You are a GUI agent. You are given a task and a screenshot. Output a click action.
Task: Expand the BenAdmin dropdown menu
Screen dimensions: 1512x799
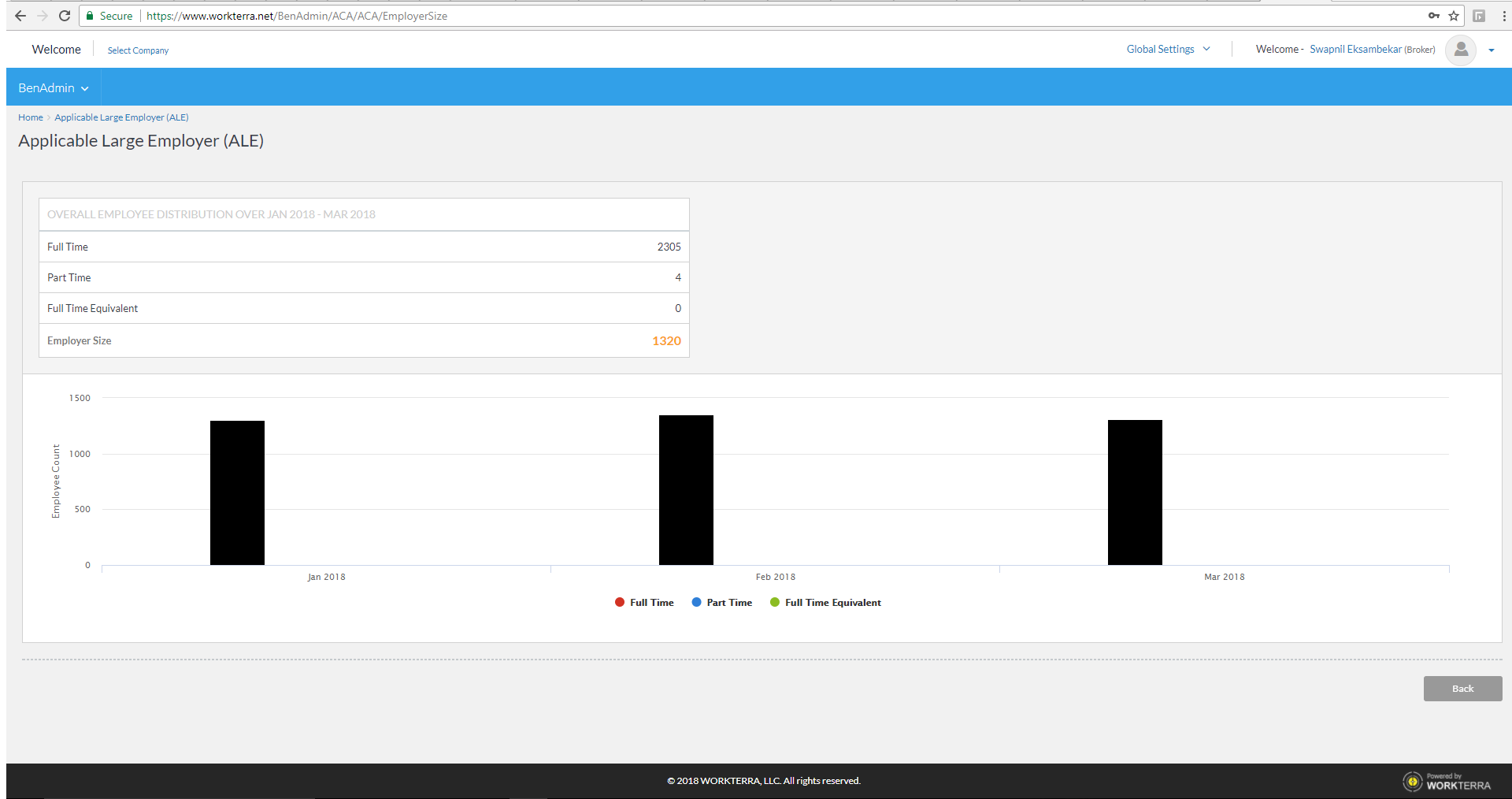[x=54, y=88]
